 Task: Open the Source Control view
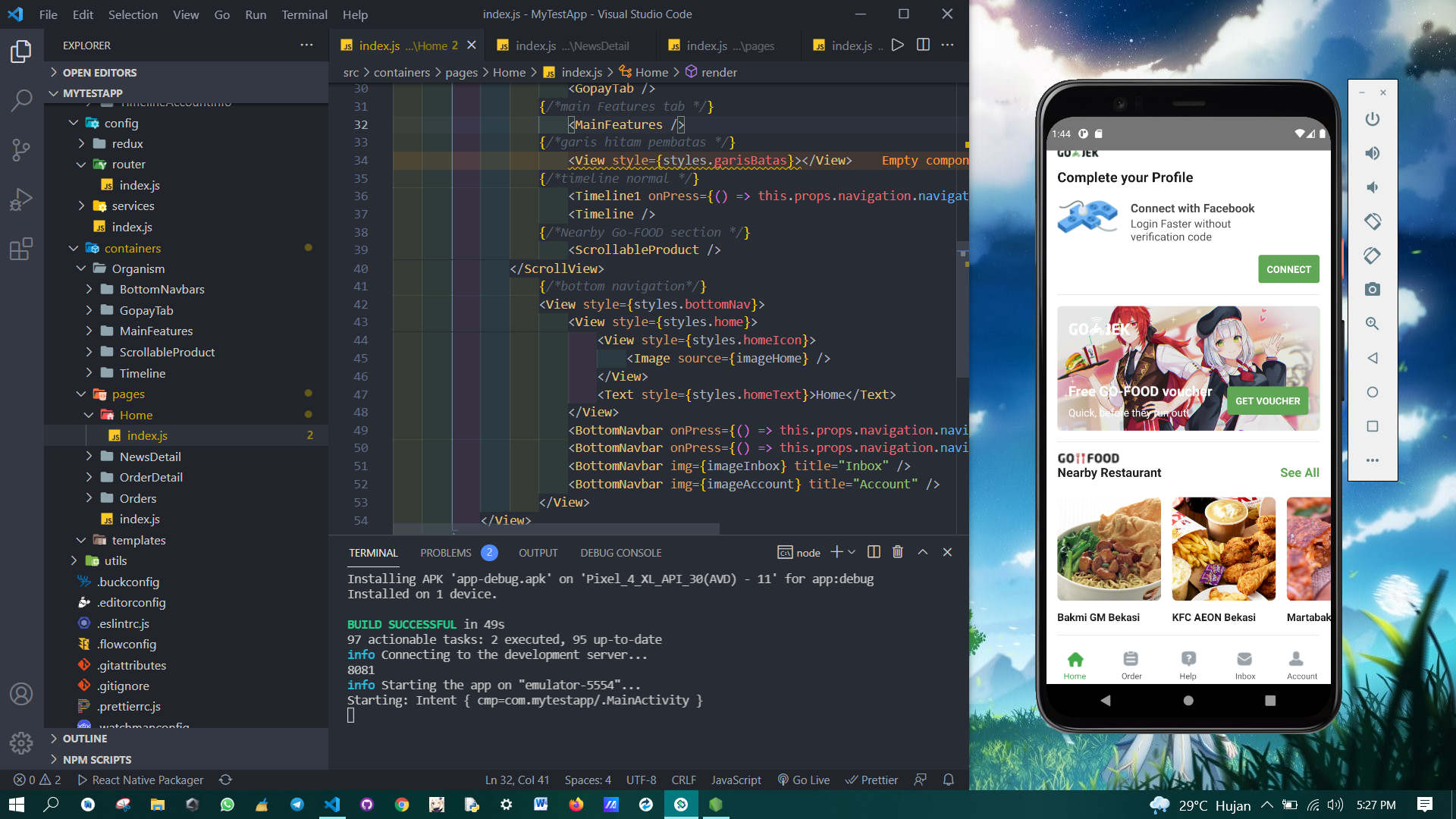(20, 149)
